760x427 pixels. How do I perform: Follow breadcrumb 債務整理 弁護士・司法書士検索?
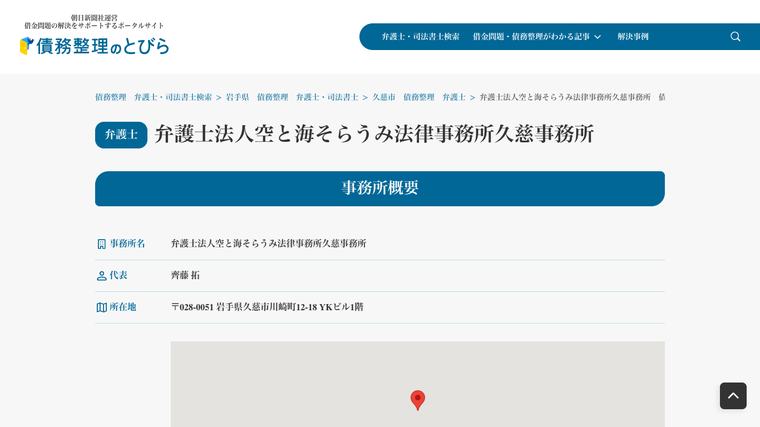(x=153, y=97)
